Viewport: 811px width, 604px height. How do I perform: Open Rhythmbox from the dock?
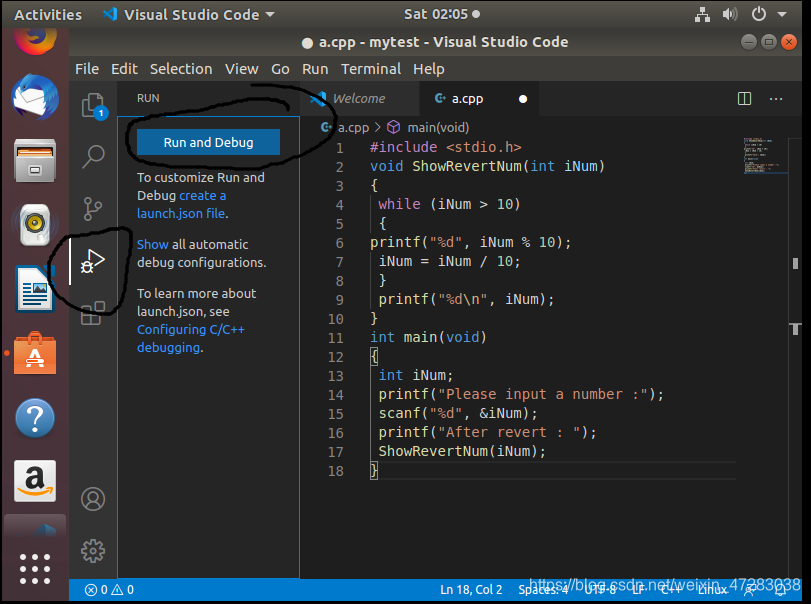pos(35,224)
